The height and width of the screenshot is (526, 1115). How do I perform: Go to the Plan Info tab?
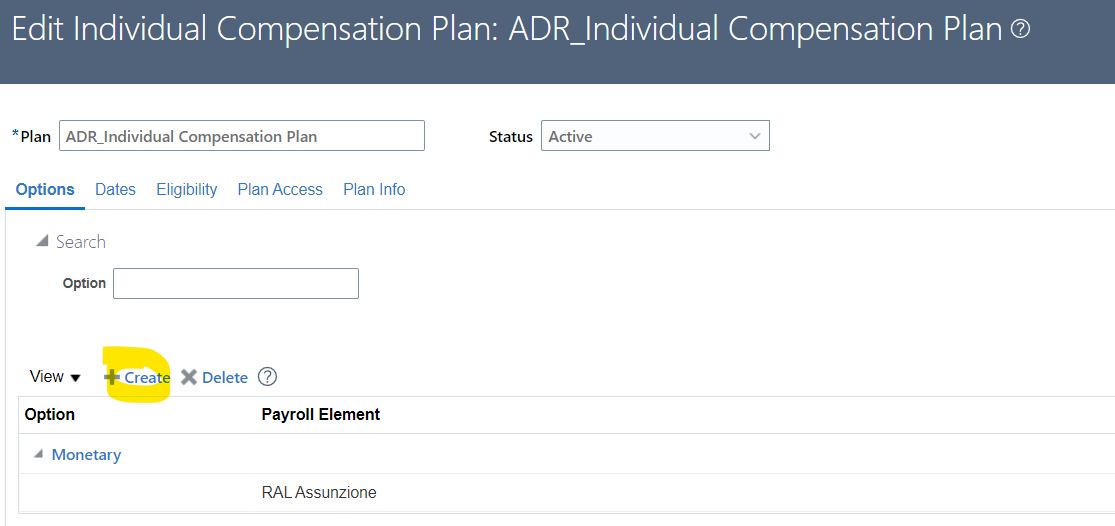tap(374, 190)
